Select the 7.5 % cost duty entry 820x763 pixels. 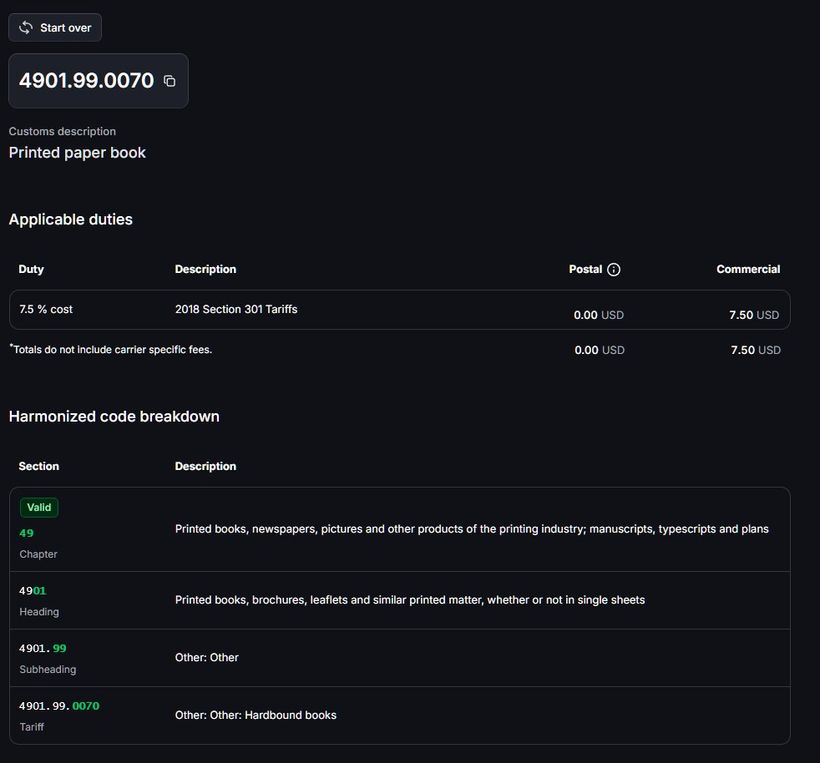pyautogui.click(x=46, y=310)
